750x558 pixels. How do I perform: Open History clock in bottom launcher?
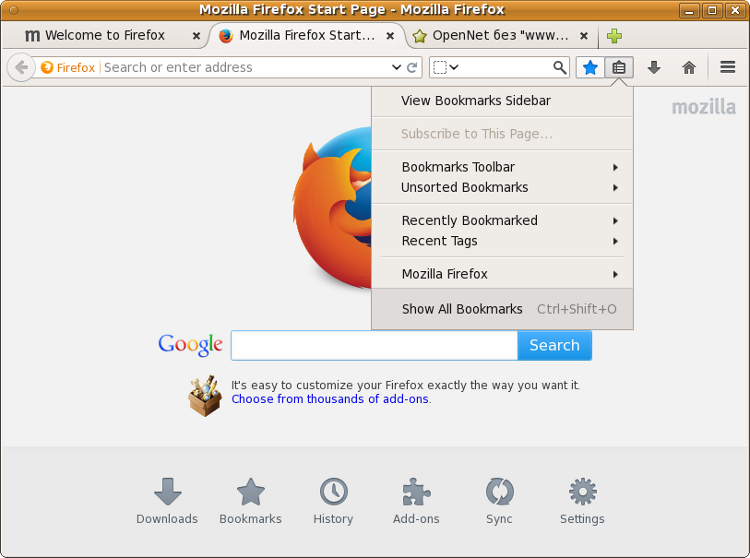coord(333,501)
